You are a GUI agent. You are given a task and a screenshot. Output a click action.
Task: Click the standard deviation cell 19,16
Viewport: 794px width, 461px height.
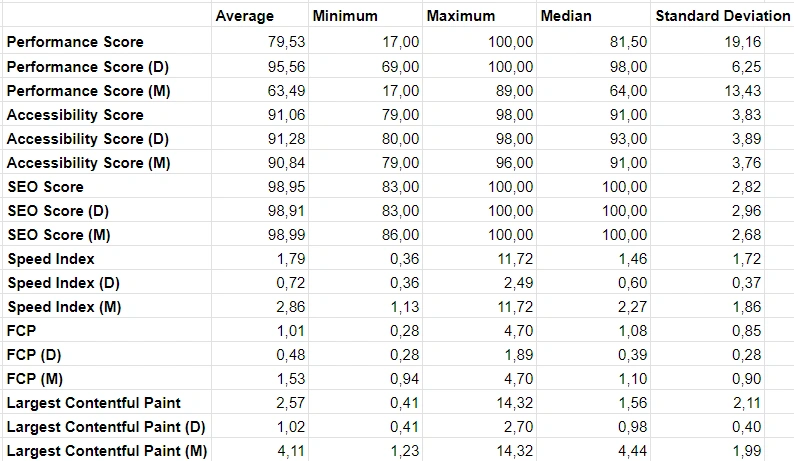[x=707, y=42]
